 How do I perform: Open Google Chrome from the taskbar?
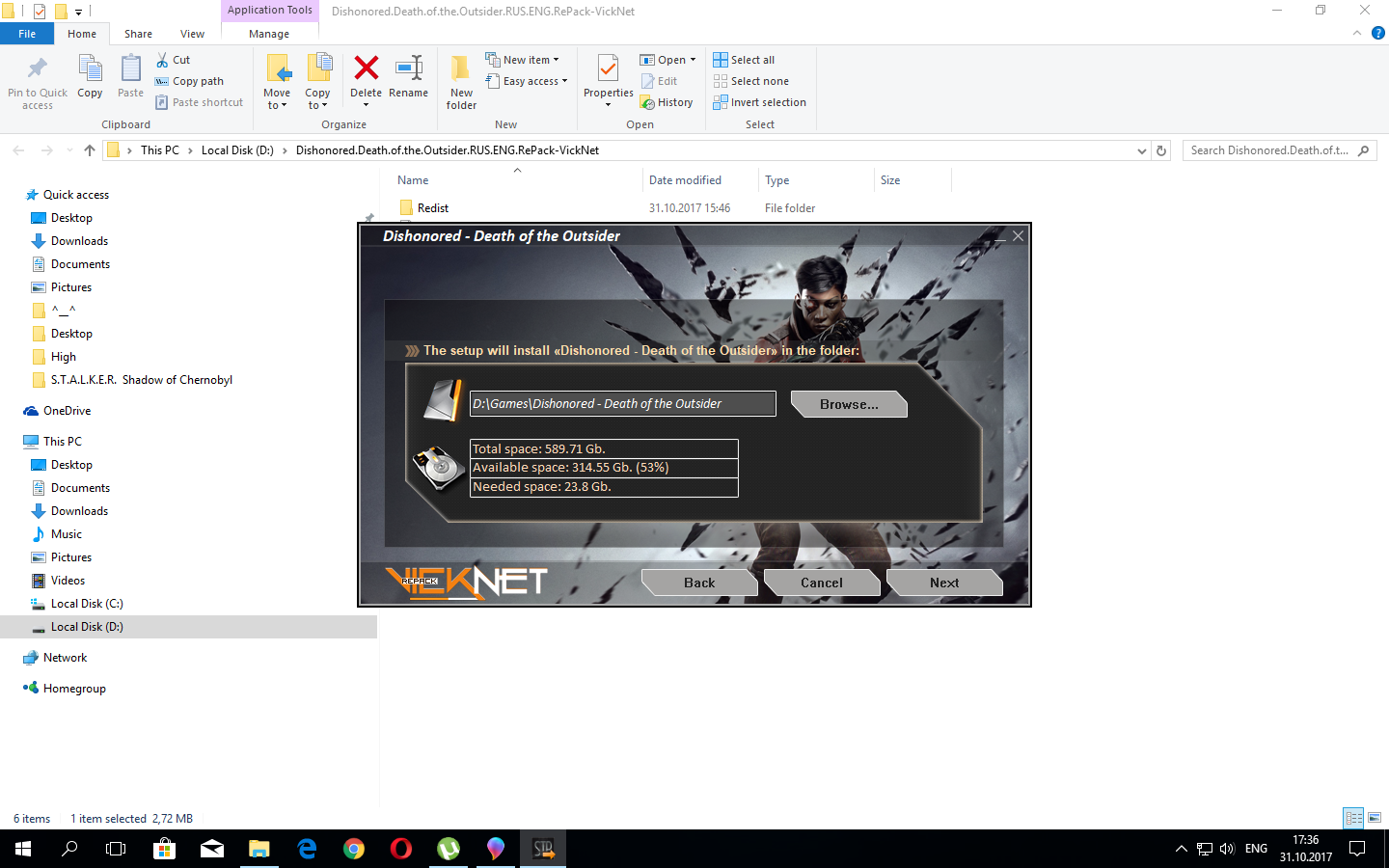pyautogui.click(x=354, y=849)
